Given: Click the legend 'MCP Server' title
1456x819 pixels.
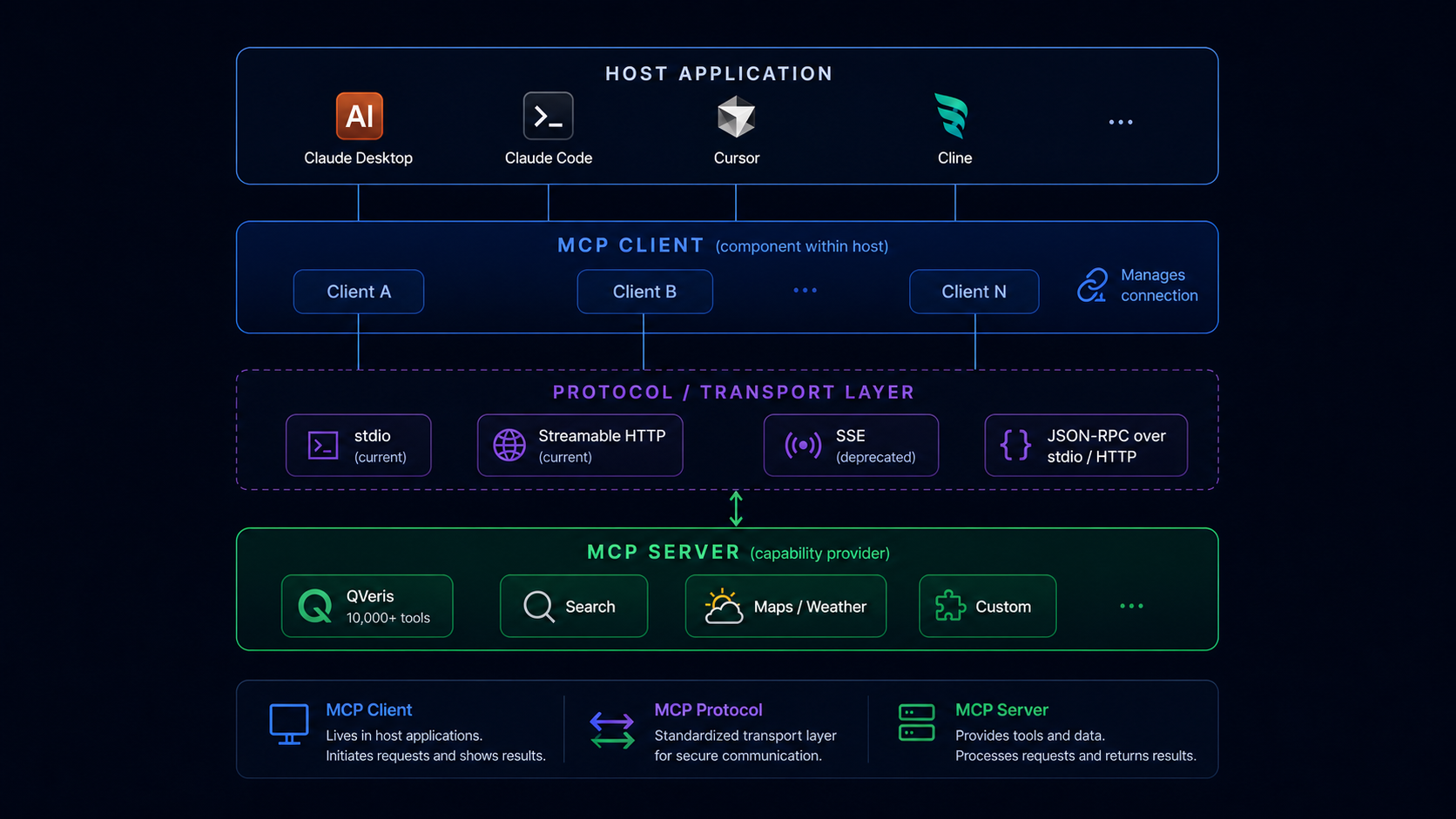Looking at the screenshot, I should pyautogui.click(x=1001, y=710).
